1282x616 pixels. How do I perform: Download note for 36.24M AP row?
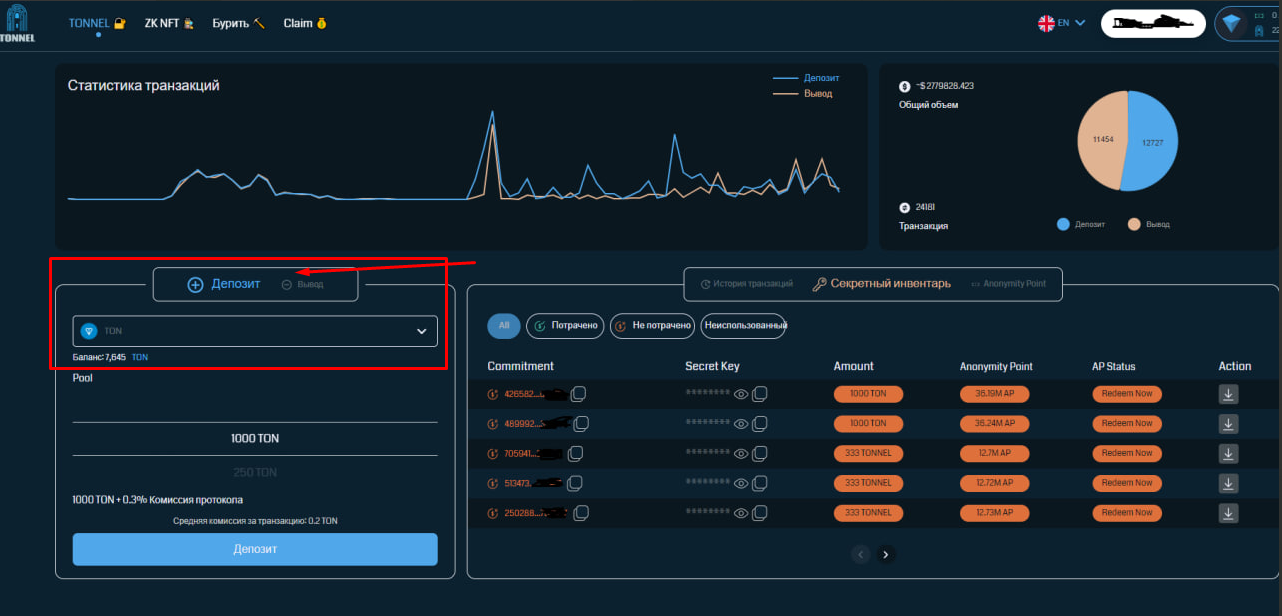click(x=1228, y=424)
